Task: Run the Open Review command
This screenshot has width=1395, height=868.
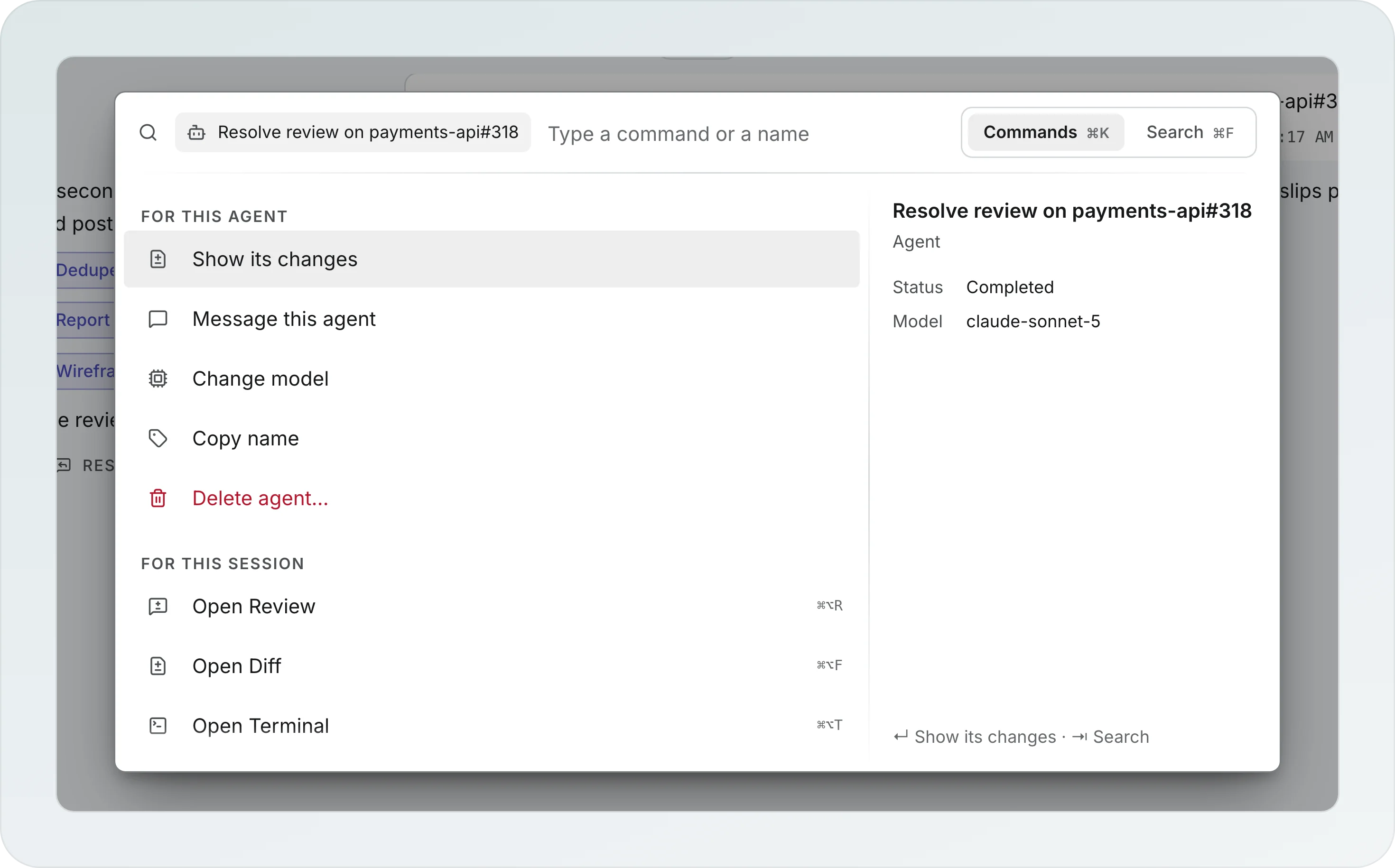Action: (492, 606)
